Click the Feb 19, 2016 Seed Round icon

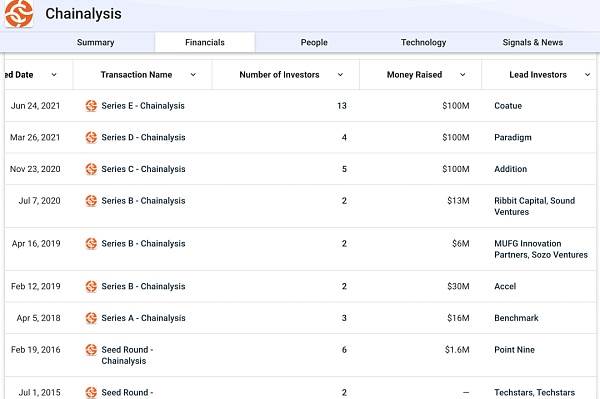[x=91, y=349]
